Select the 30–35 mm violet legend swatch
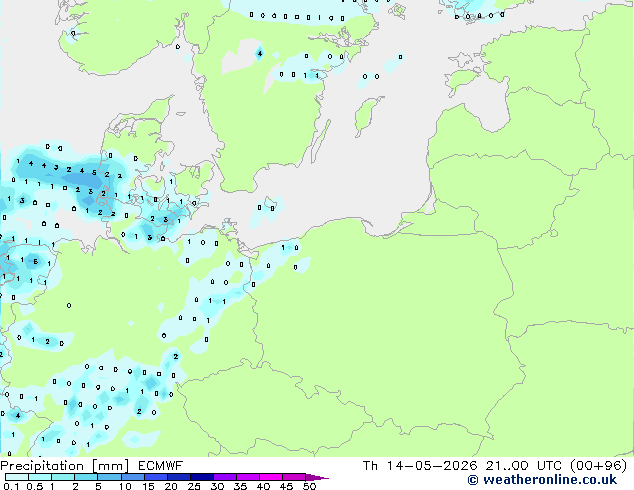 (224, 477)
